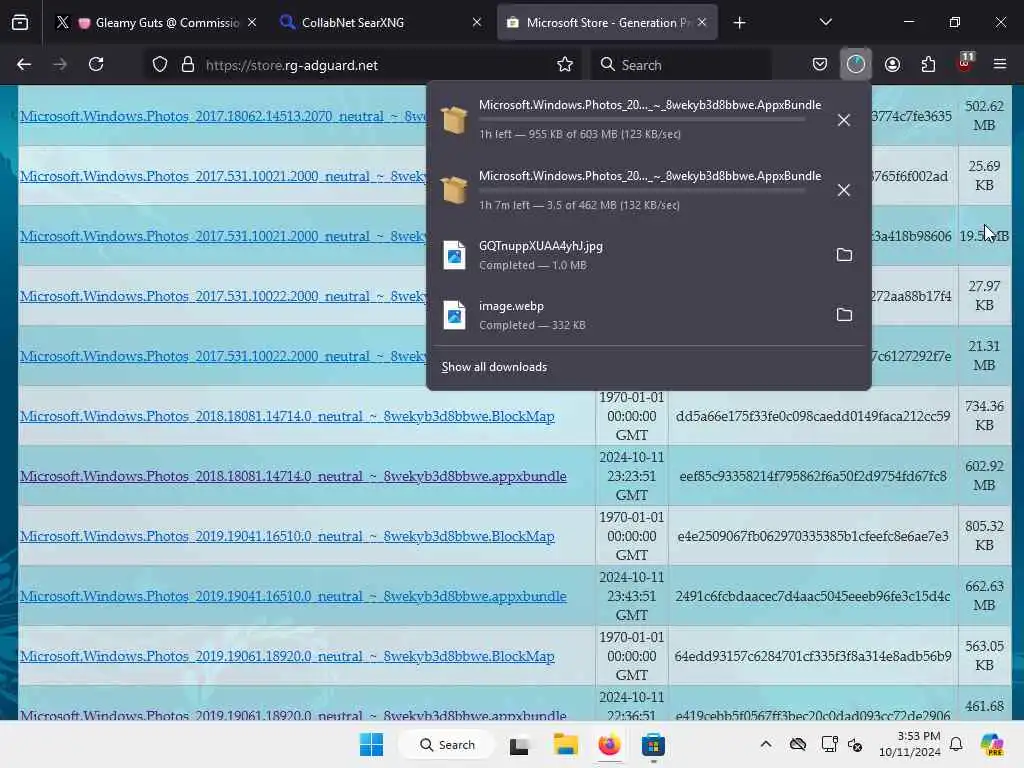The width and height of the screenshot is (1024, 768).
Task: Click SHA hash dd5a66e175f33fe0c098 cell
Action: click(x=813, y=416)
